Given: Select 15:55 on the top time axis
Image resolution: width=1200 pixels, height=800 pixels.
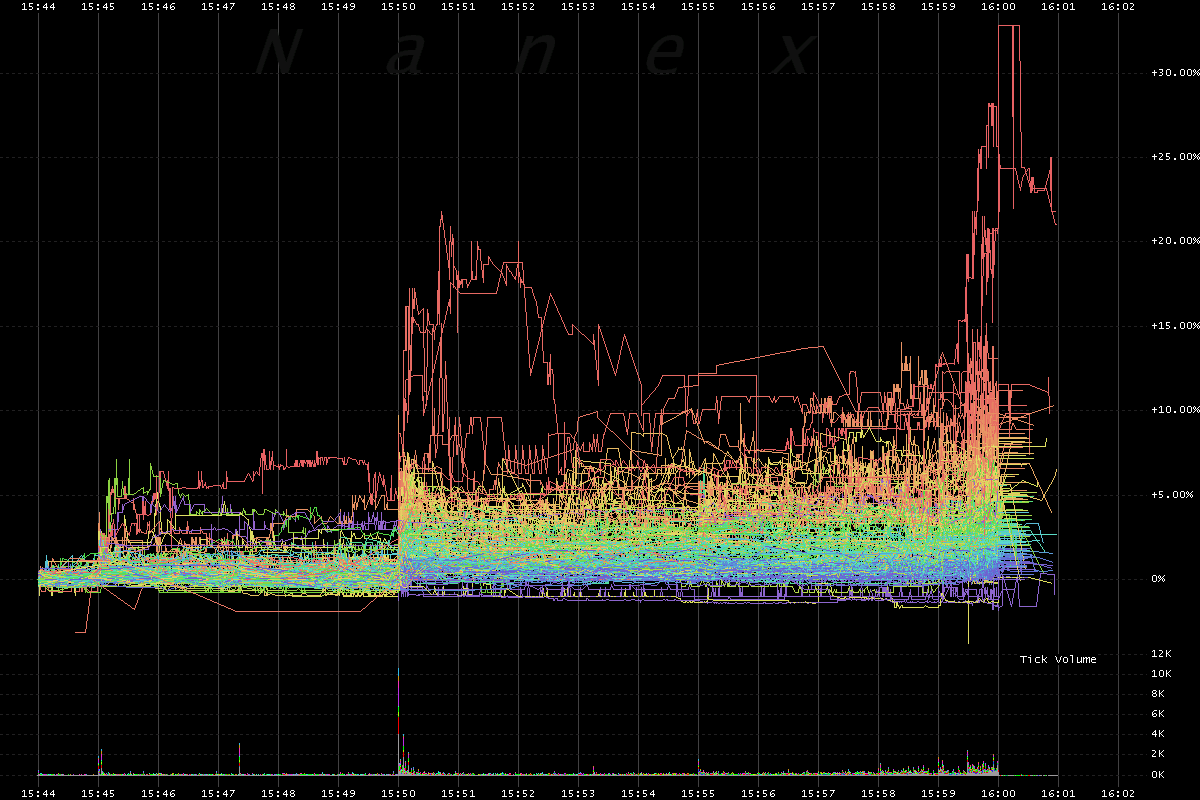Looking at the screenshot, I should (x=698, y=6).
